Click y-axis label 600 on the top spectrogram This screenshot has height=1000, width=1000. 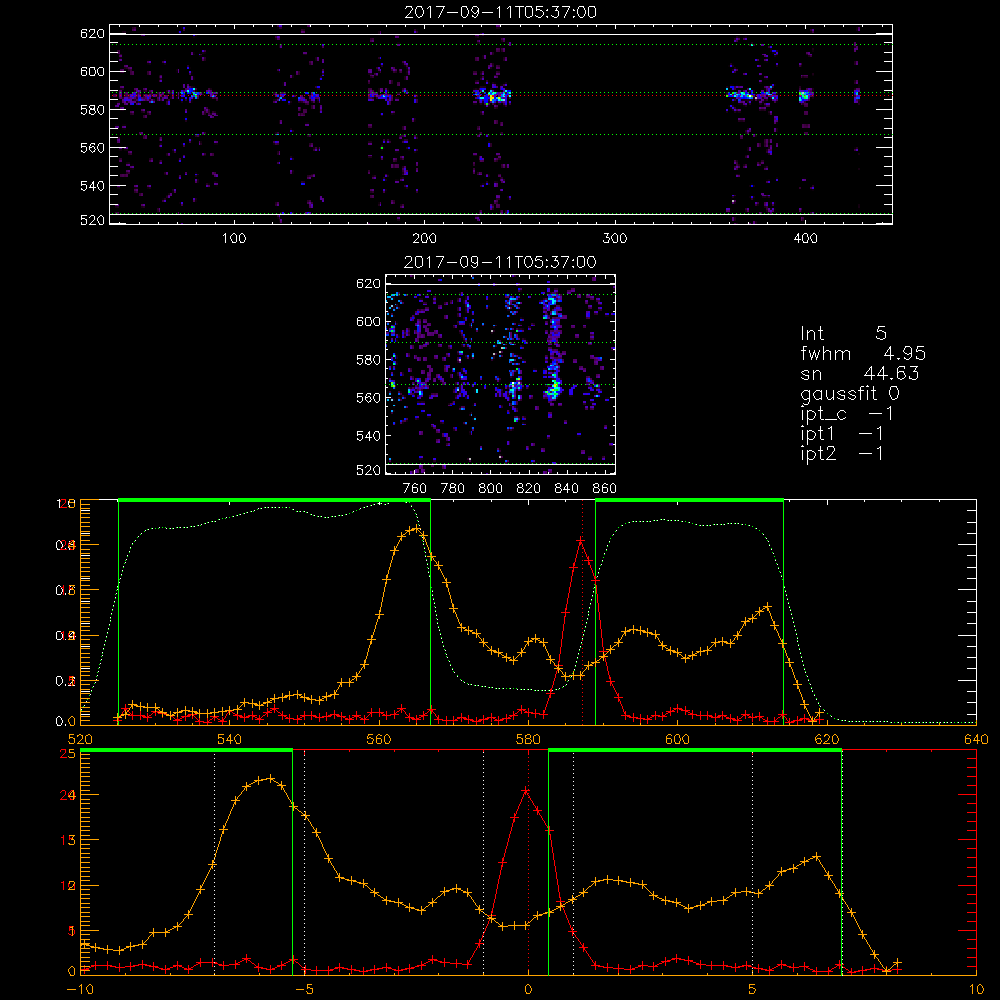tap(92, 71)
